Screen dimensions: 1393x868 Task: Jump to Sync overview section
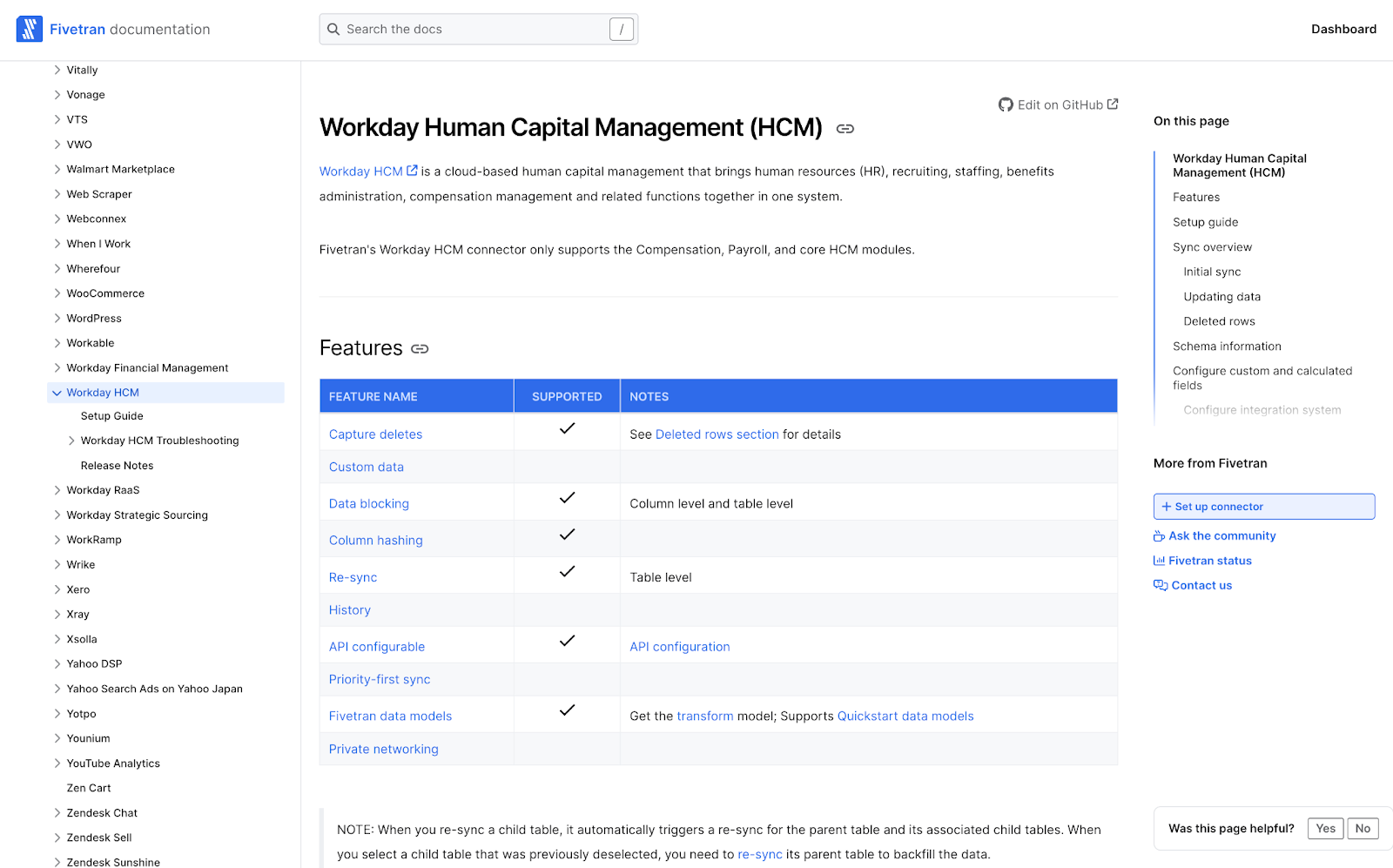(x=1212, y=247)
